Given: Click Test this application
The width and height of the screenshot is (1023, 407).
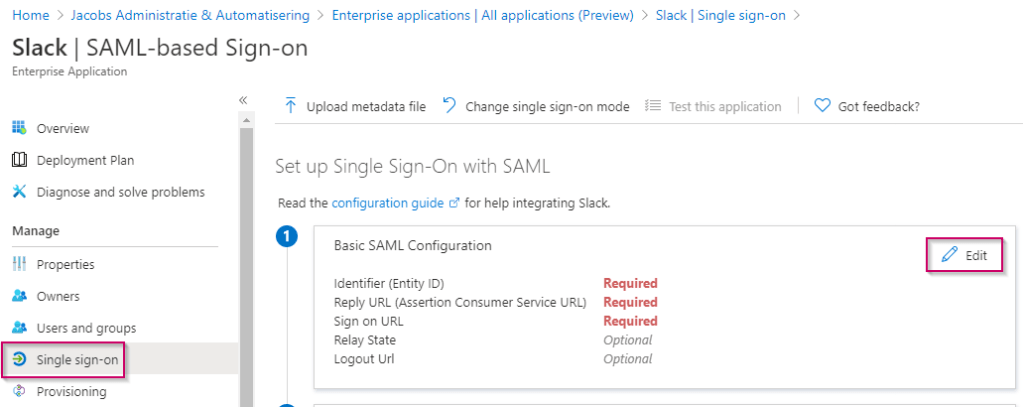Looking at the screenshot, I should (x=713, y=106).
